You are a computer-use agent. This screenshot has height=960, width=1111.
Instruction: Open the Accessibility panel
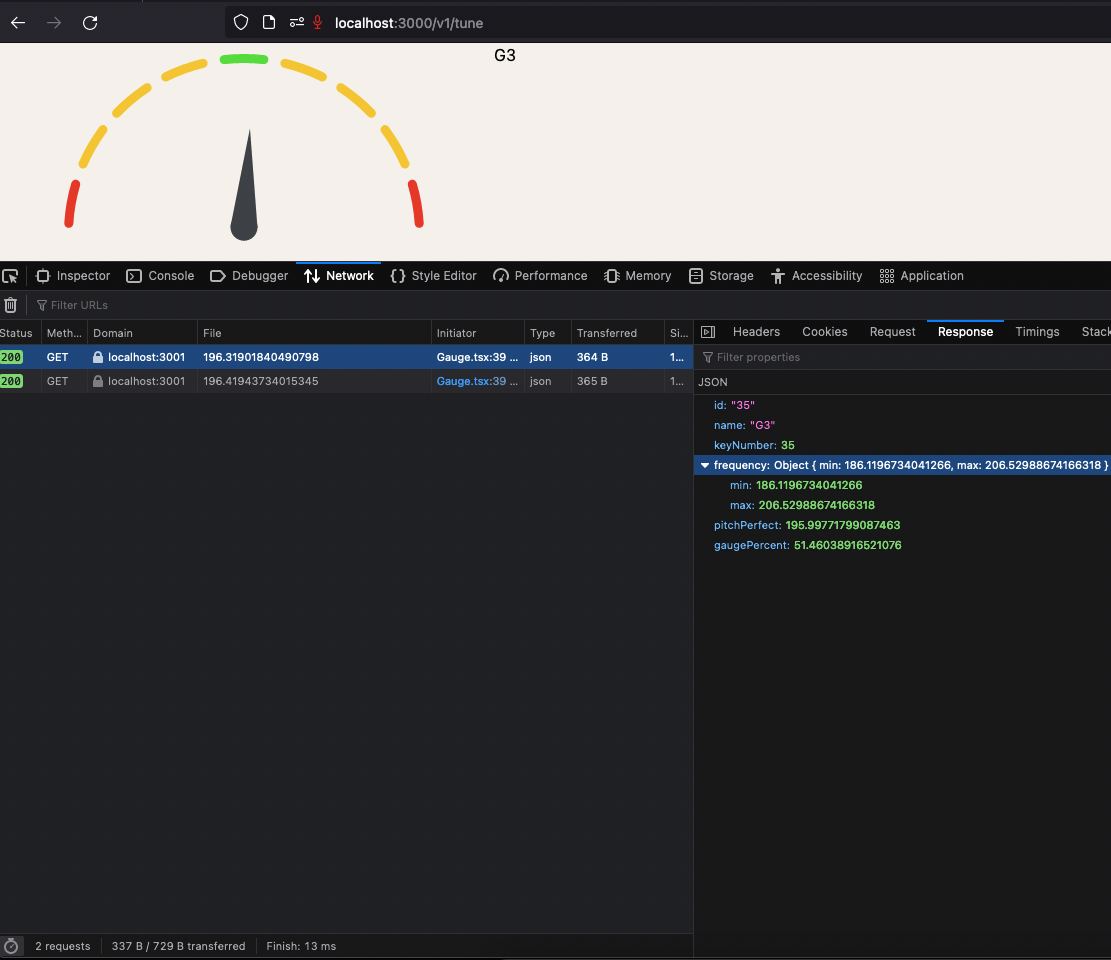(817, 276)
